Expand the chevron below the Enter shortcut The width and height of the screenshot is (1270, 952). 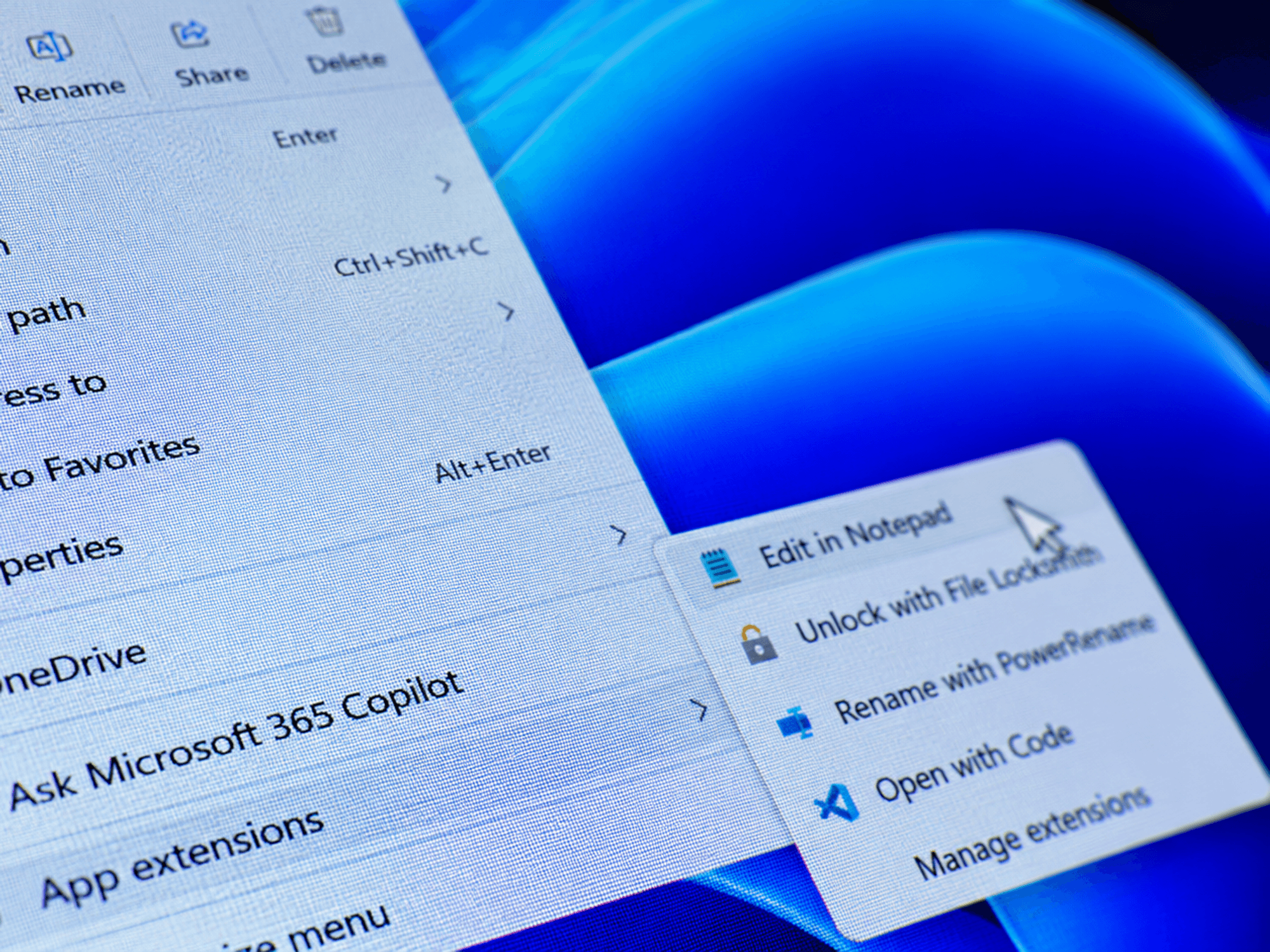coord(444,185)
